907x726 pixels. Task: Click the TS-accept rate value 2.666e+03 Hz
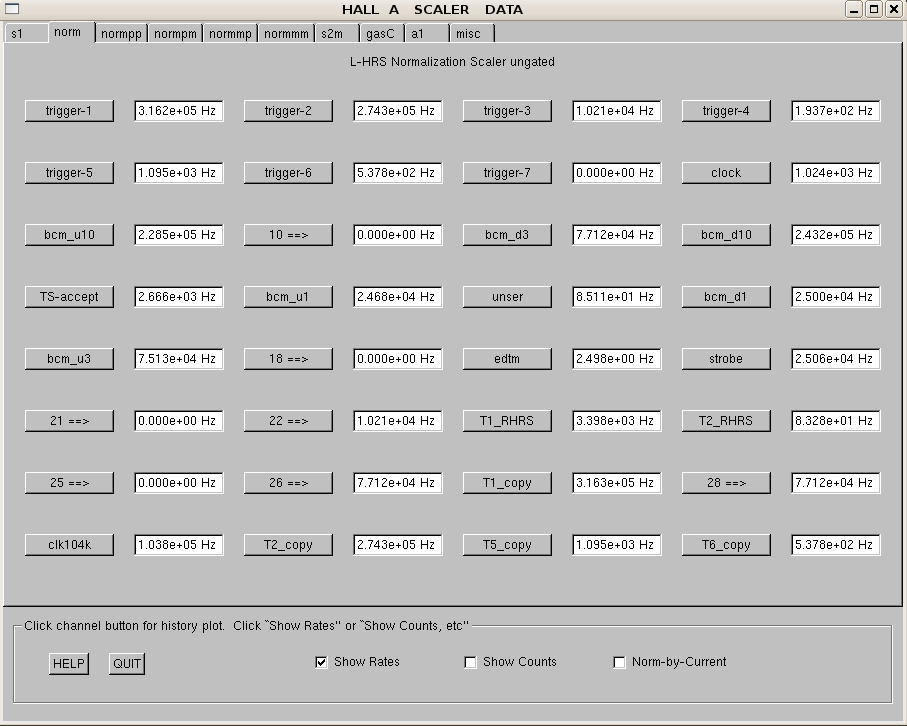tap(179, 296)
